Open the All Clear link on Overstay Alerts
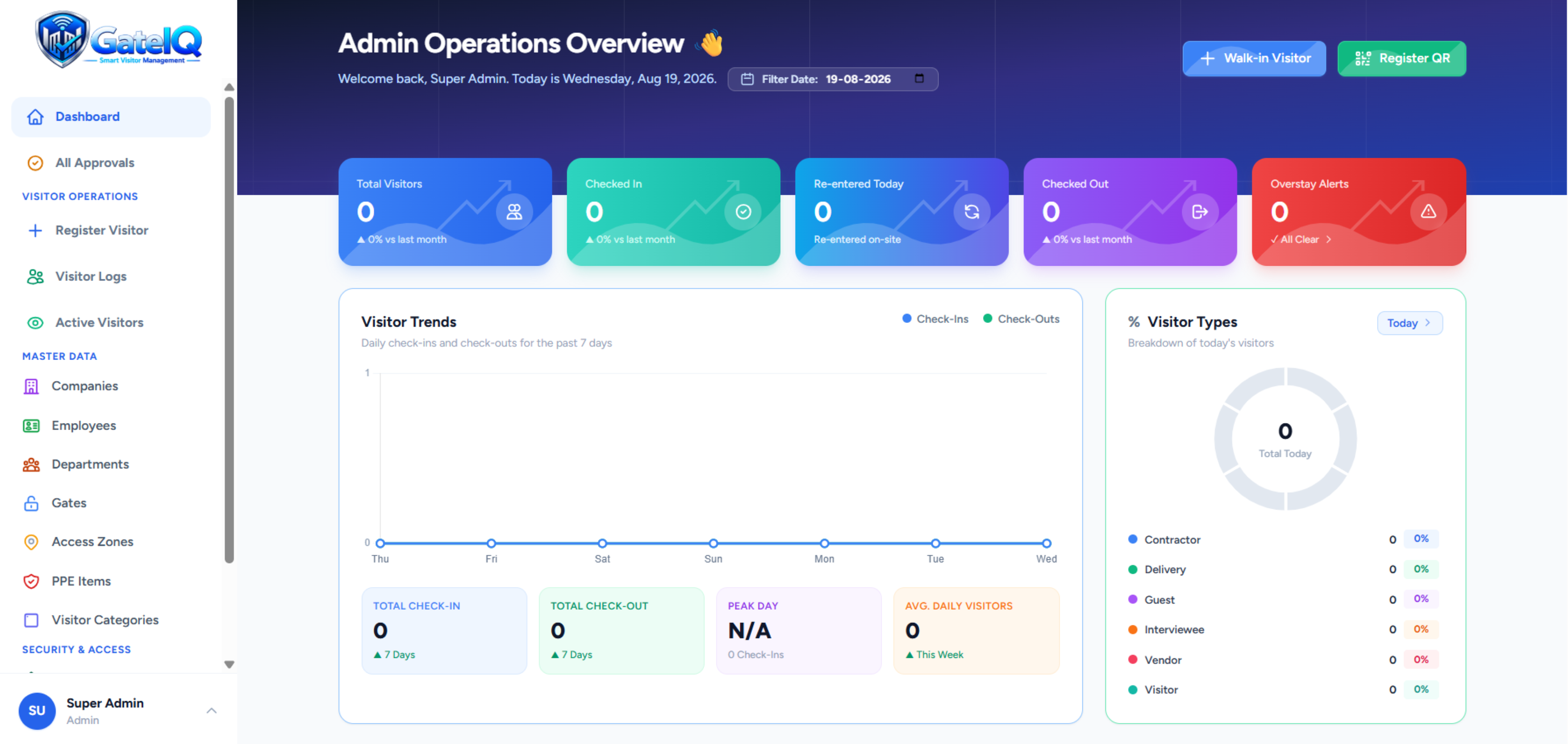The image size is (1568, 744). click(x=1301, y=240)
